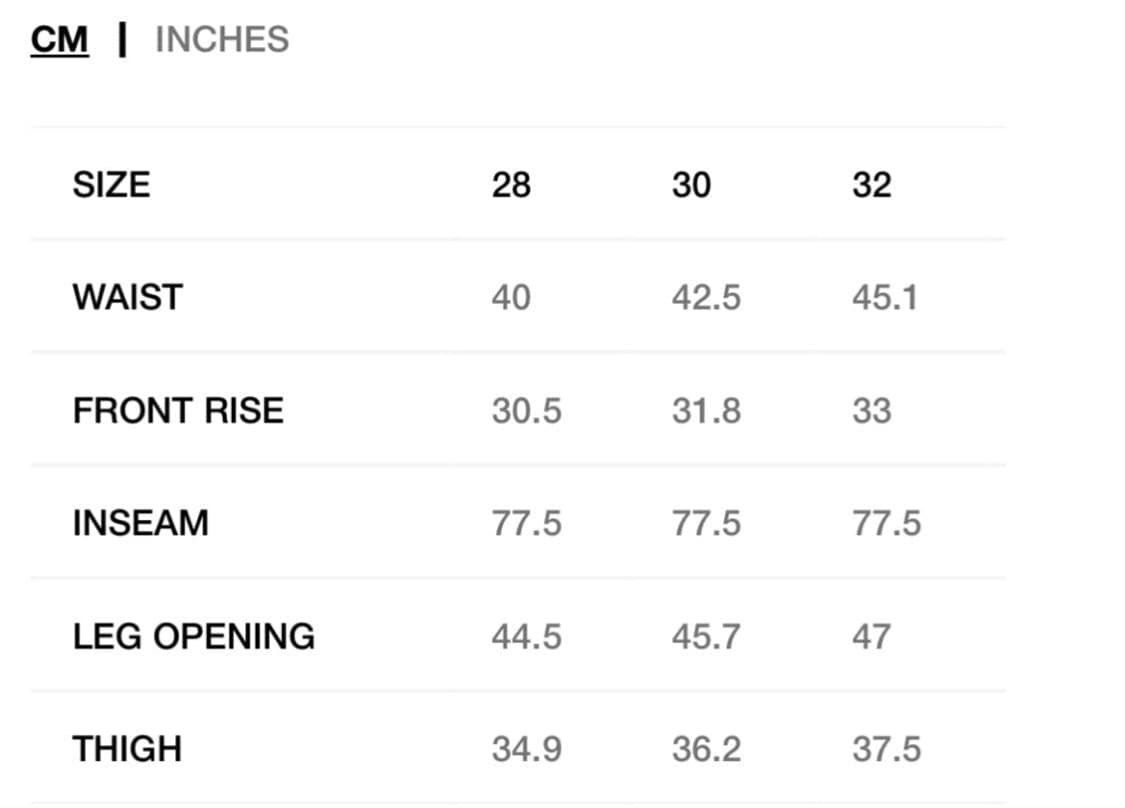Click front rise value 30.5
Screen dimensions: 1125x808
[527, 411]
